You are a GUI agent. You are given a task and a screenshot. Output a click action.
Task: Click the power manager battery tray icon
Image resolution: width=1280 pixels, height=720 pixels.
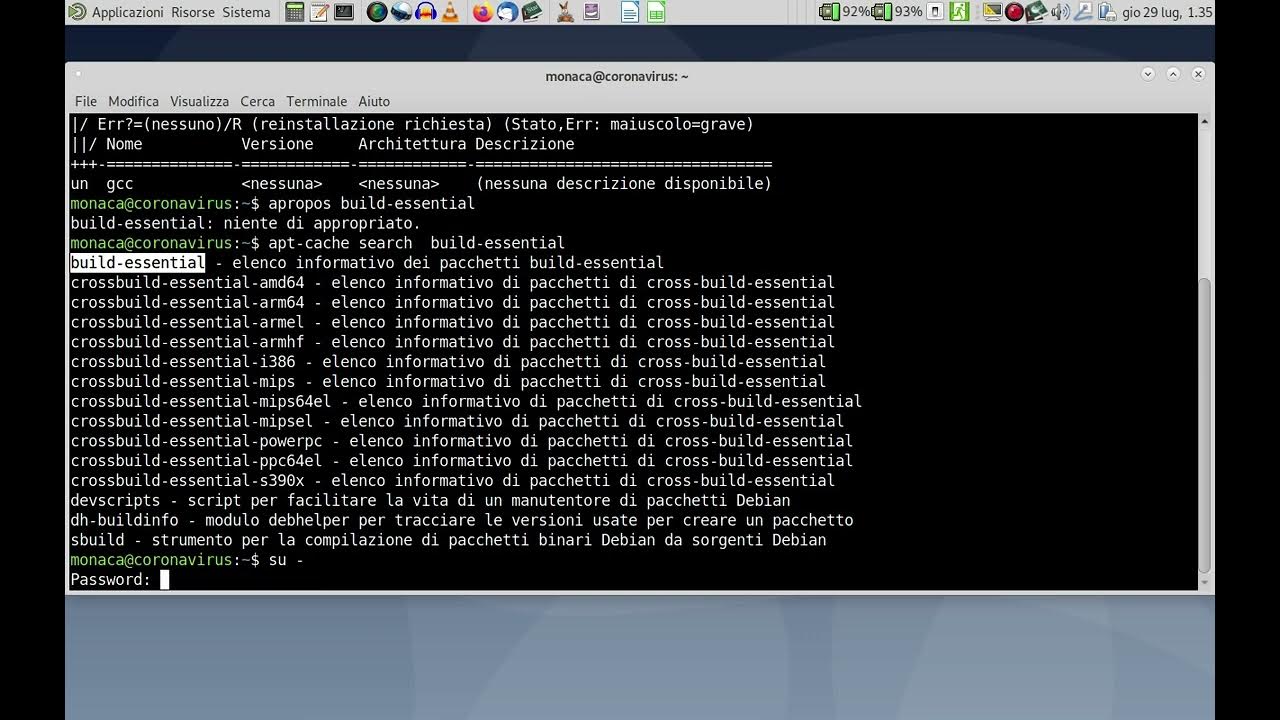pyautogui.click(x=1107, y=12)
